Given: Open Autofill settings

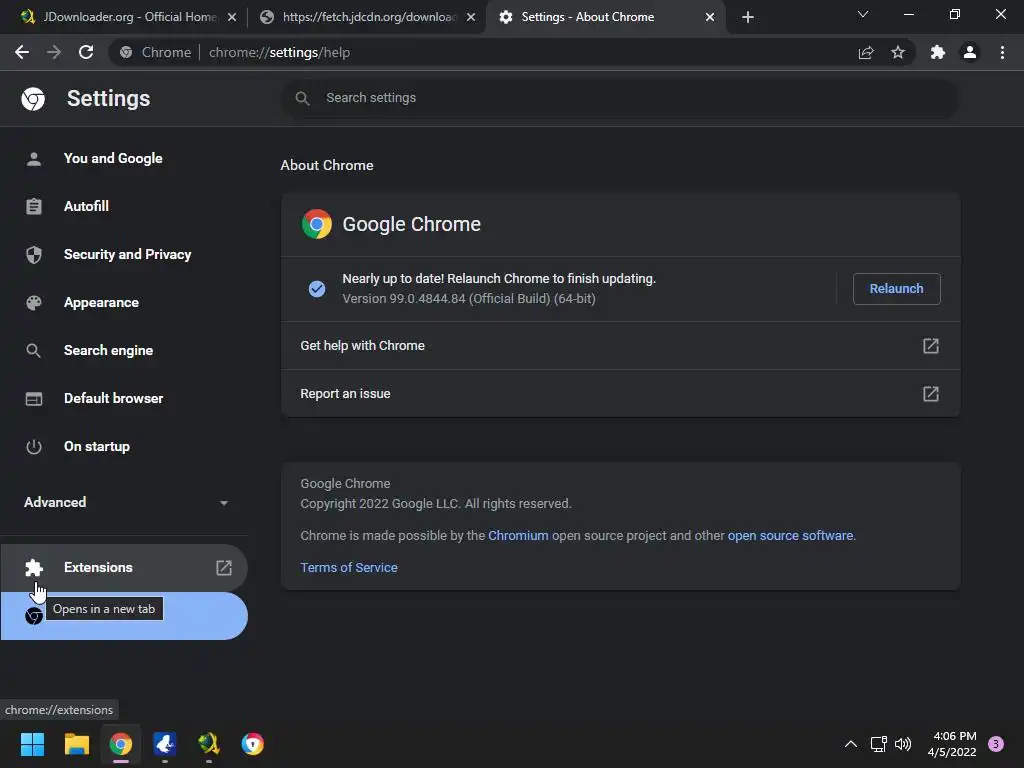Looking at the screenshot, I should 124,206.
